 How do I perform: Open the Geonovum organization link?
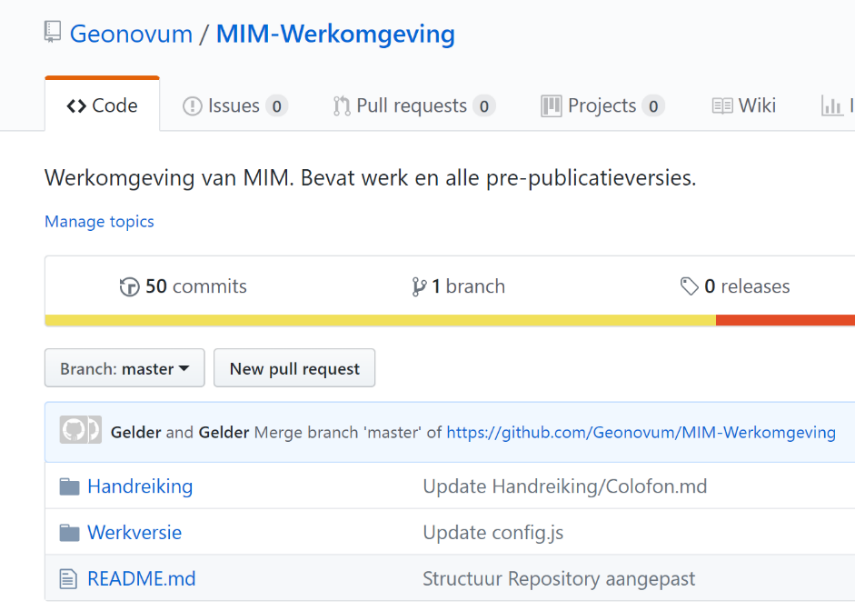(x=131, y=34)
